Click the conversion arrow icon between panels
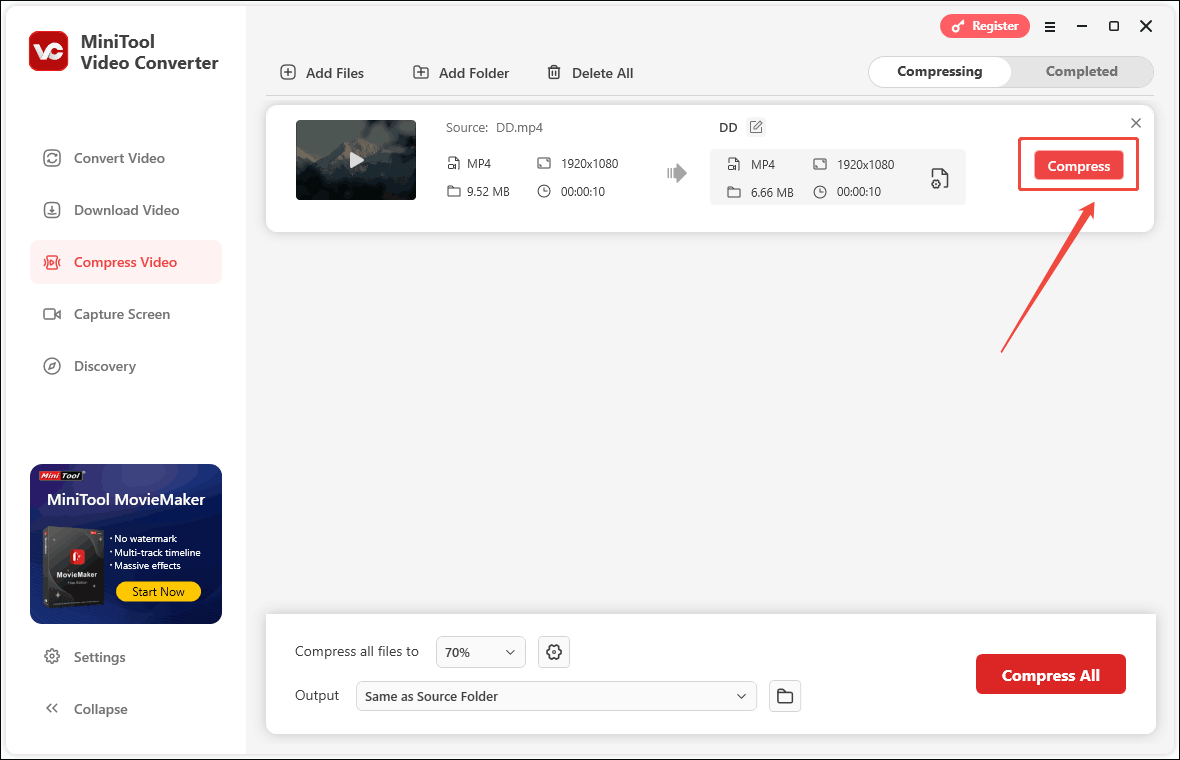 pyautogui.click(x=677, y=173)
